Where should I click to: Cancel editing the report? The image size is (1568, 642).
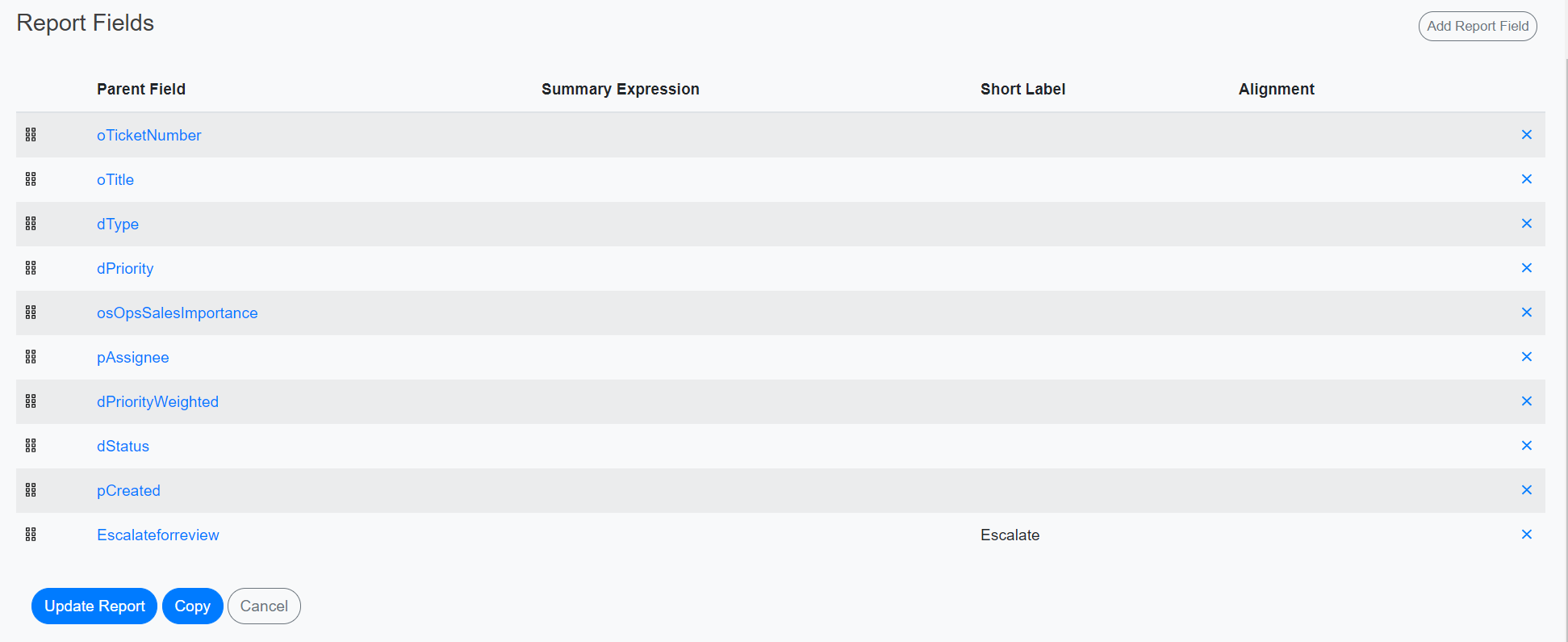[264, 606]
